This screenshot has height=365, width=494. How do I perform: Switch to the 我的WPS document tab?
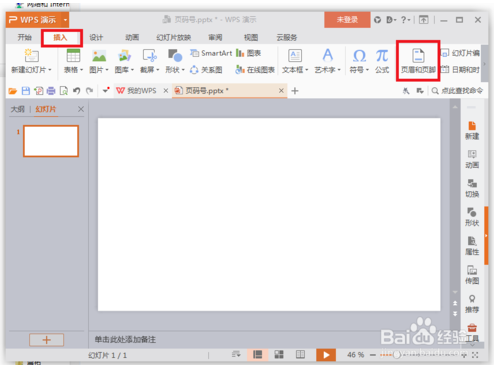(x=137, y=91)
